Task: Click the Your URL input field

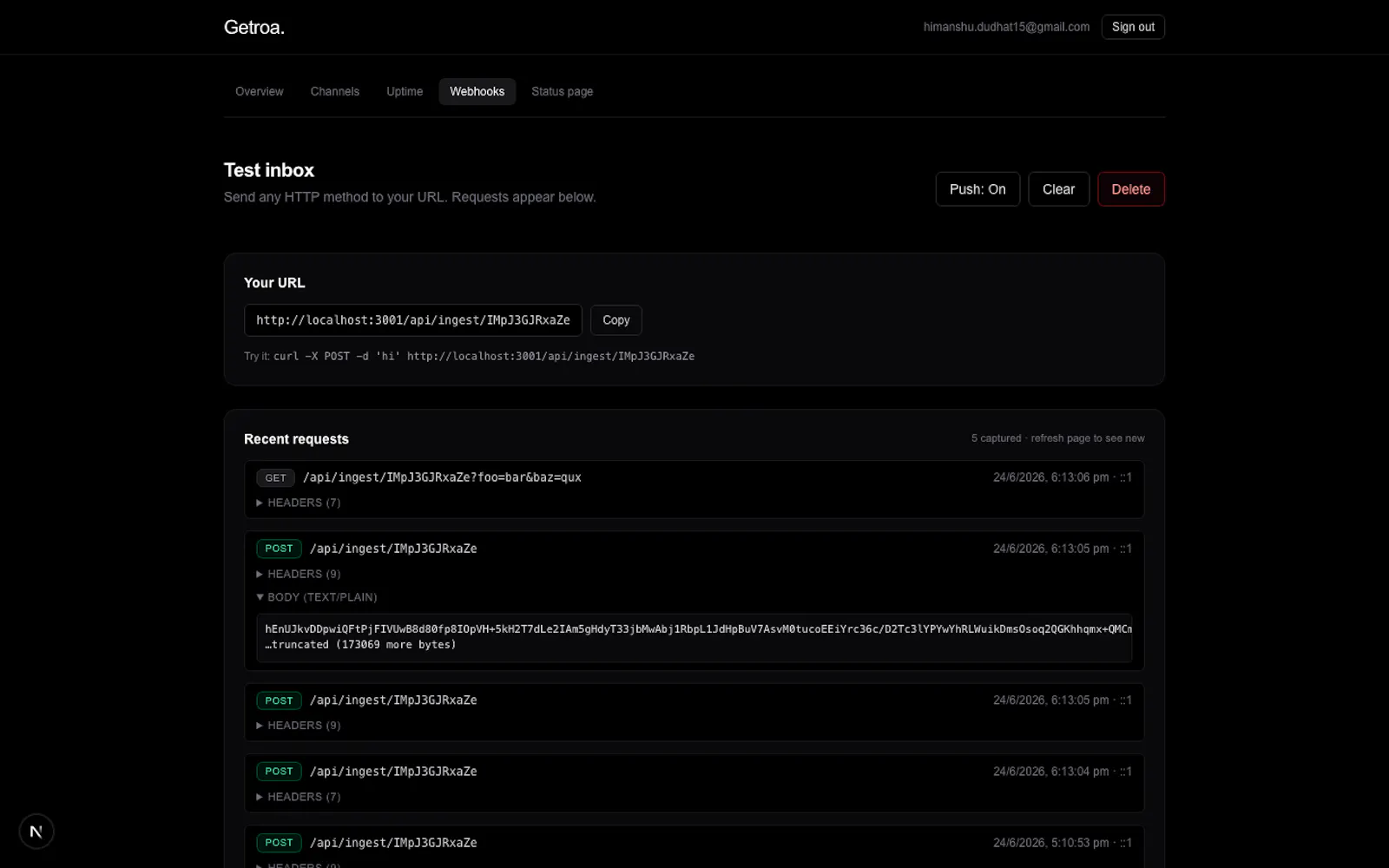Action: pos(413,320)
